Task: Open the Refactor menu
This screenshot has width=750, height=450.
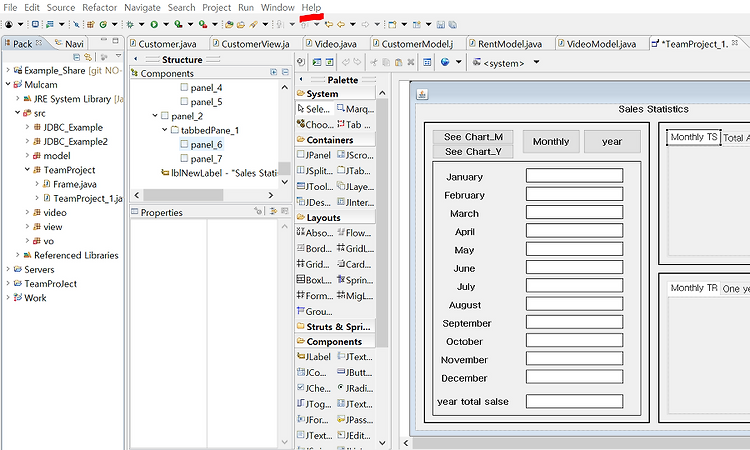Action: pyautogui.click(x=99, y=8)
